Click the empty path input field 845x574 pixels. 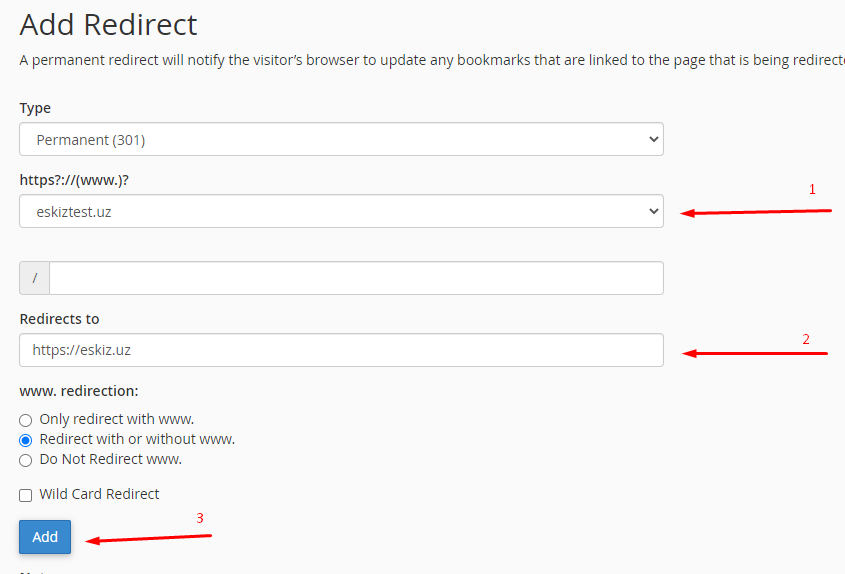(x=355, y=278)
